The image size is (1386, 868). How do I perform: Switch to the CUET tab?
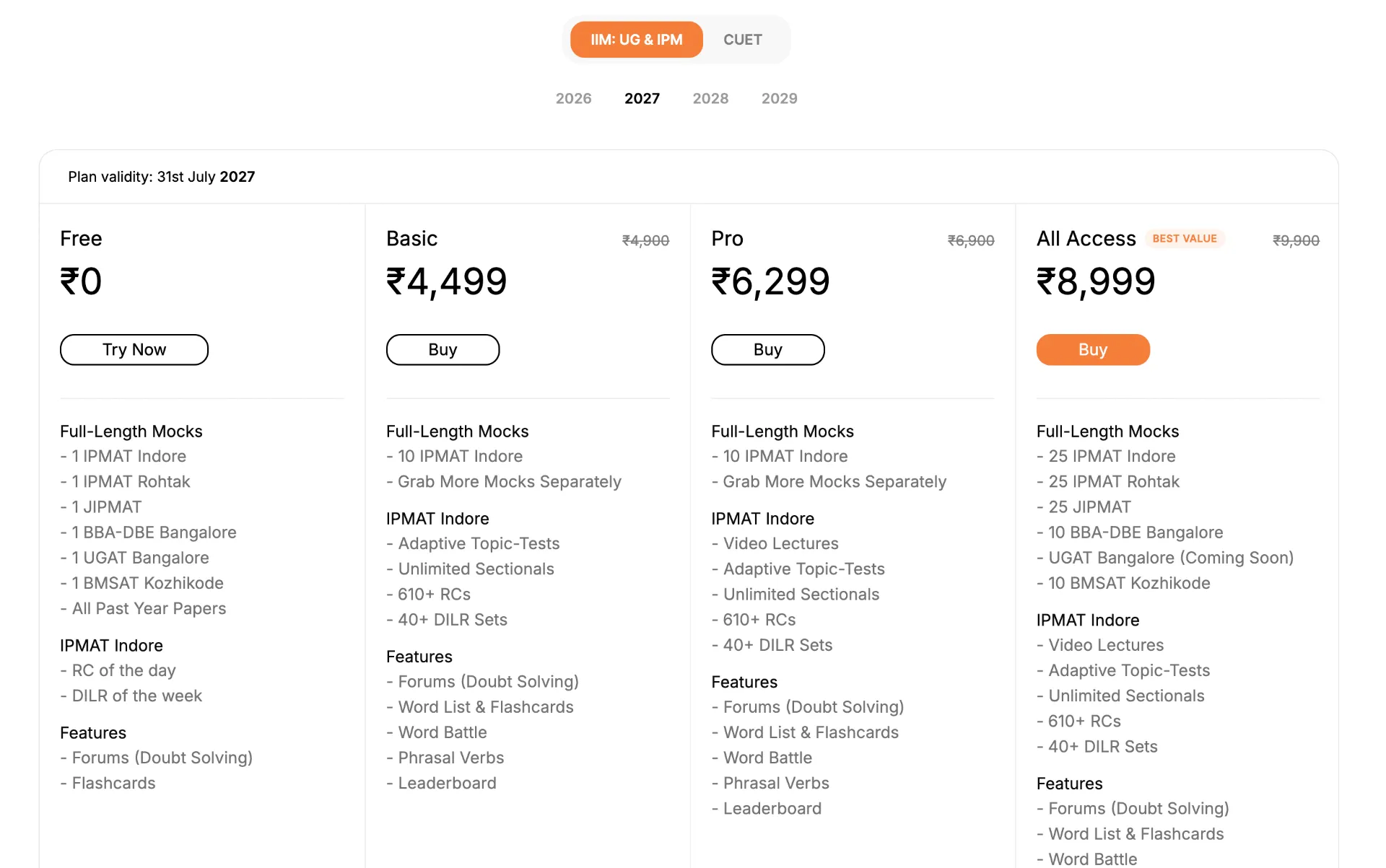point(743,40)
